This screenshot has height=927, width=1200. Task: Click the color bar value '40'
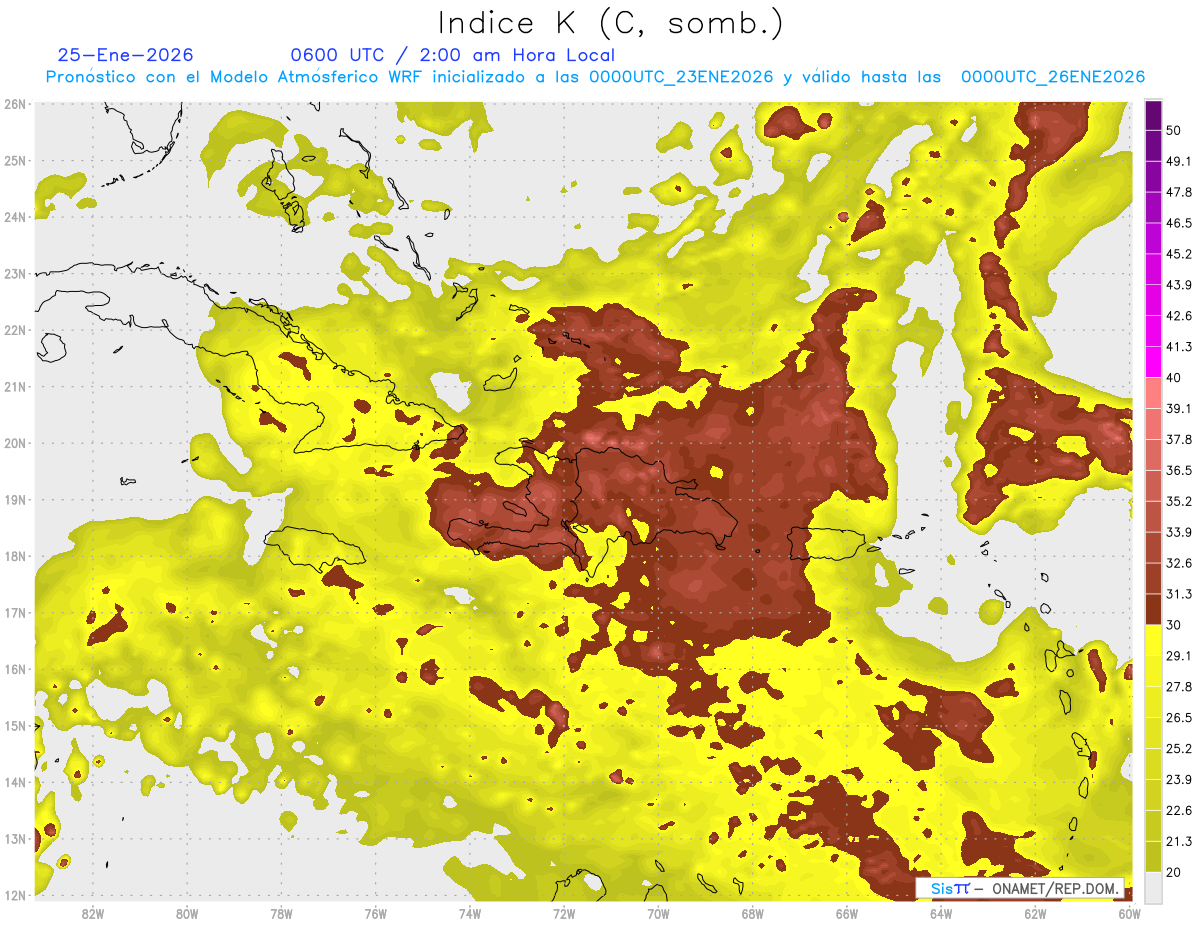point(1175,377)
